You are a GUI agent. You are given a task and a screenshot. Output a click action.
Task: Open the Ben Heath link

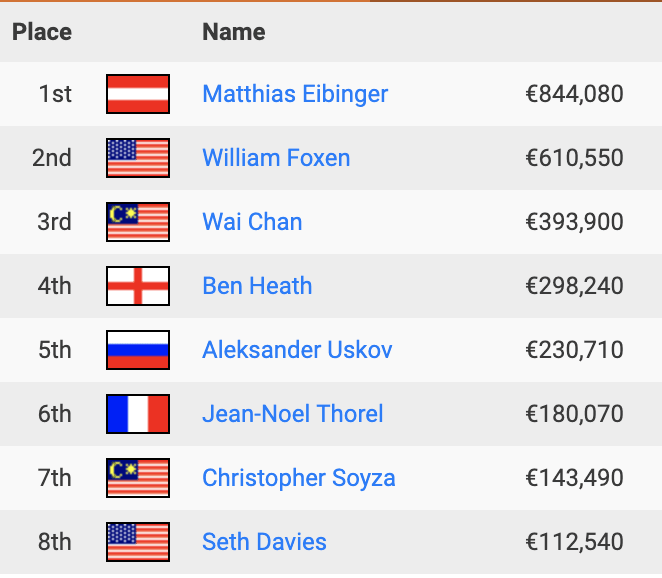coord(257,286)
